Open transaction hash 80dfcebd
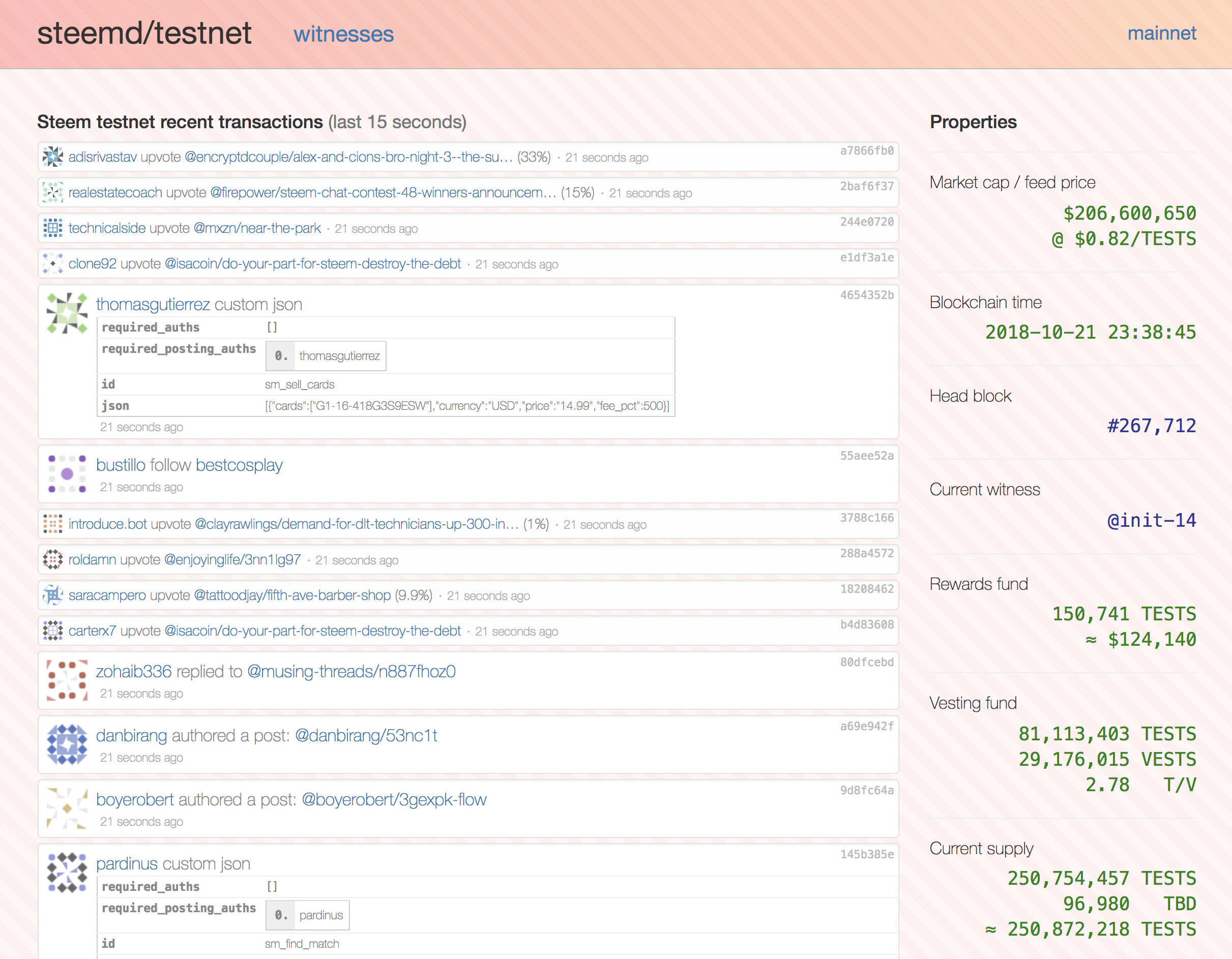Viewport: 1232px width, 959px height. tap(867, 662)
